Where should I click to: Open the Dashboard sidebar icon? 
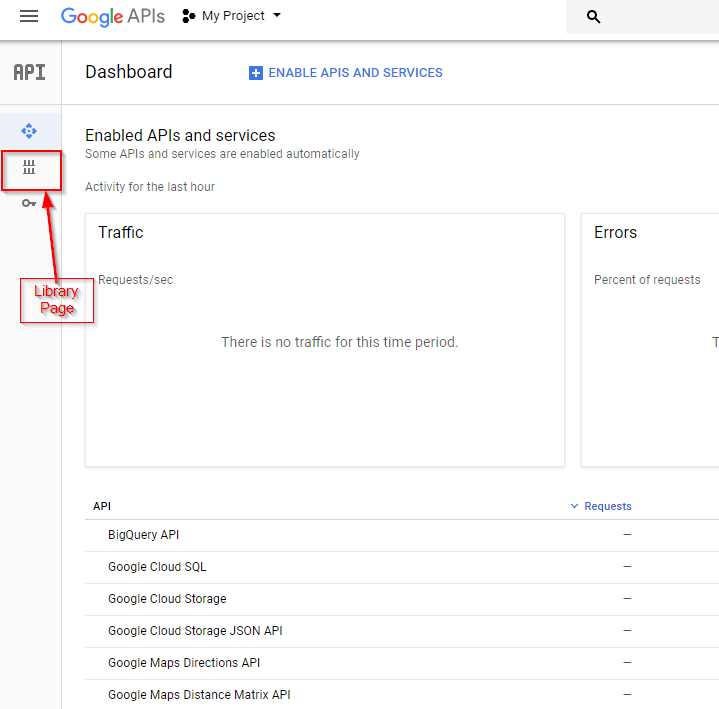click(x=29, y=131)
